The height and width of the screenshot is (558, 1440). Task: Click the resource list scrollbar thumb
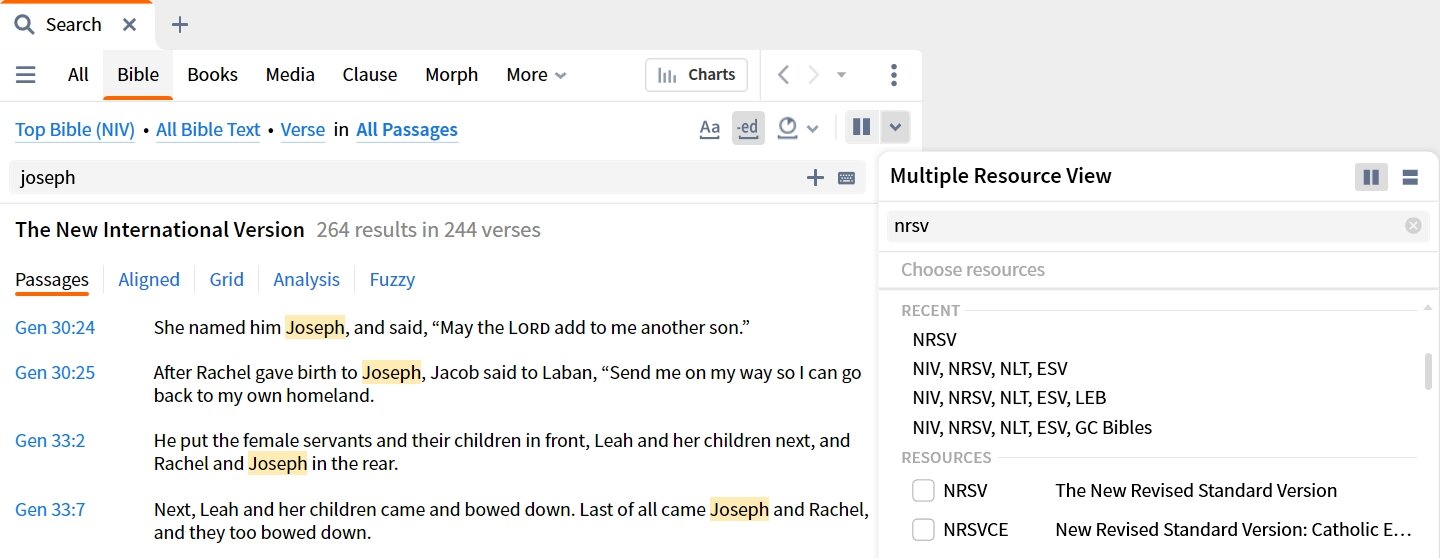click(x=1429, y=371)
